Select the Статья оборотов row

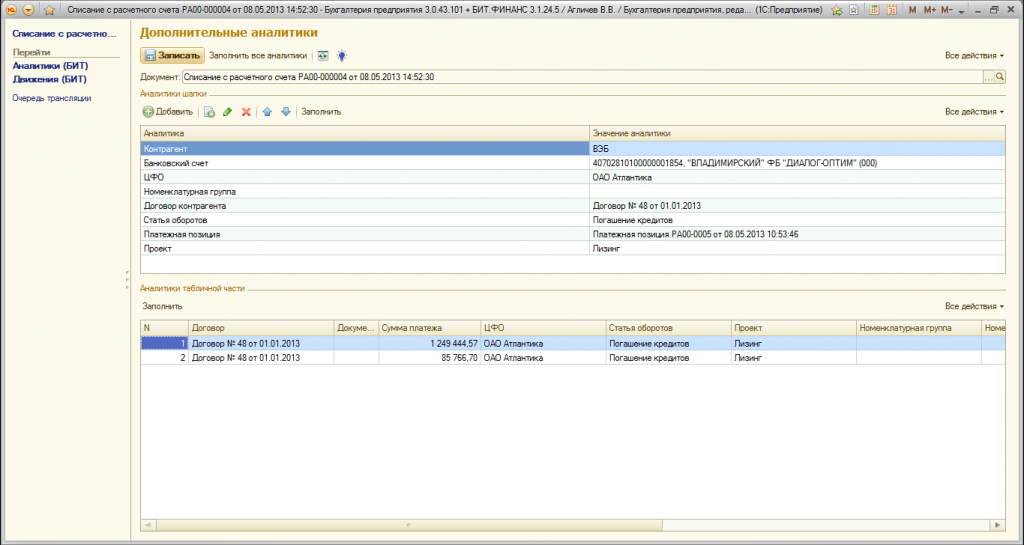pyautogui.click(x=573, y=220)
